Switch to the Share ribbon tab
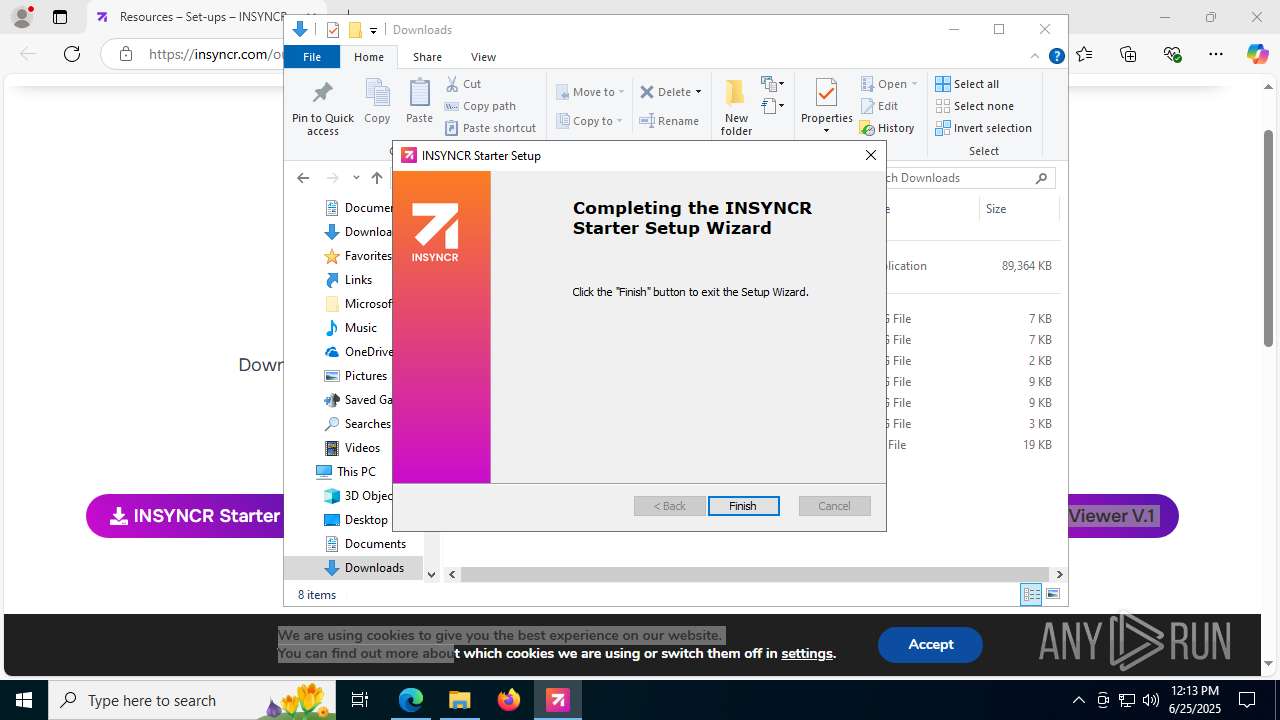 point(427,57)
